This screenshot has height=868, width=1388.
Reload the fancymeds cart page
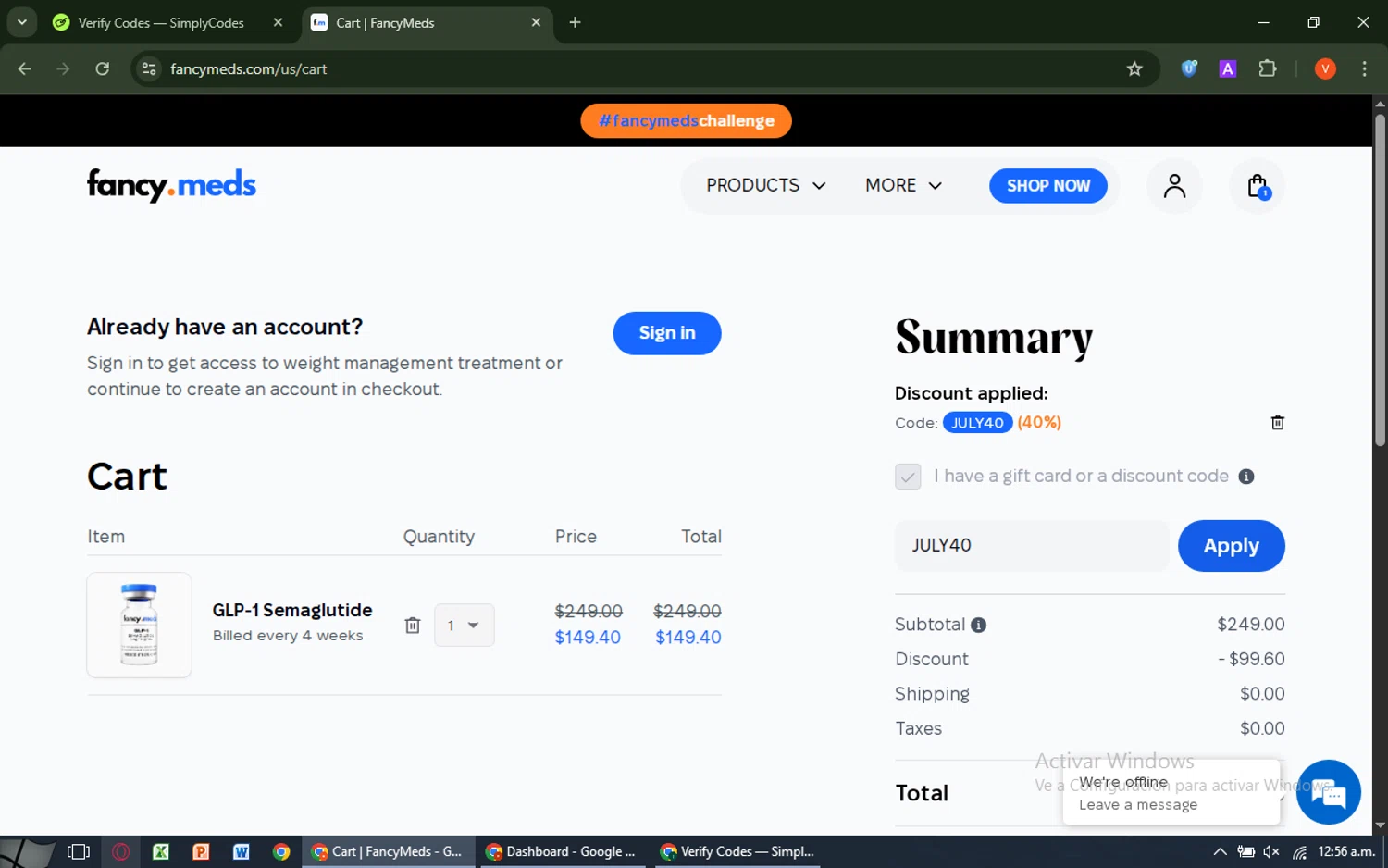click(x=103, y=68)
